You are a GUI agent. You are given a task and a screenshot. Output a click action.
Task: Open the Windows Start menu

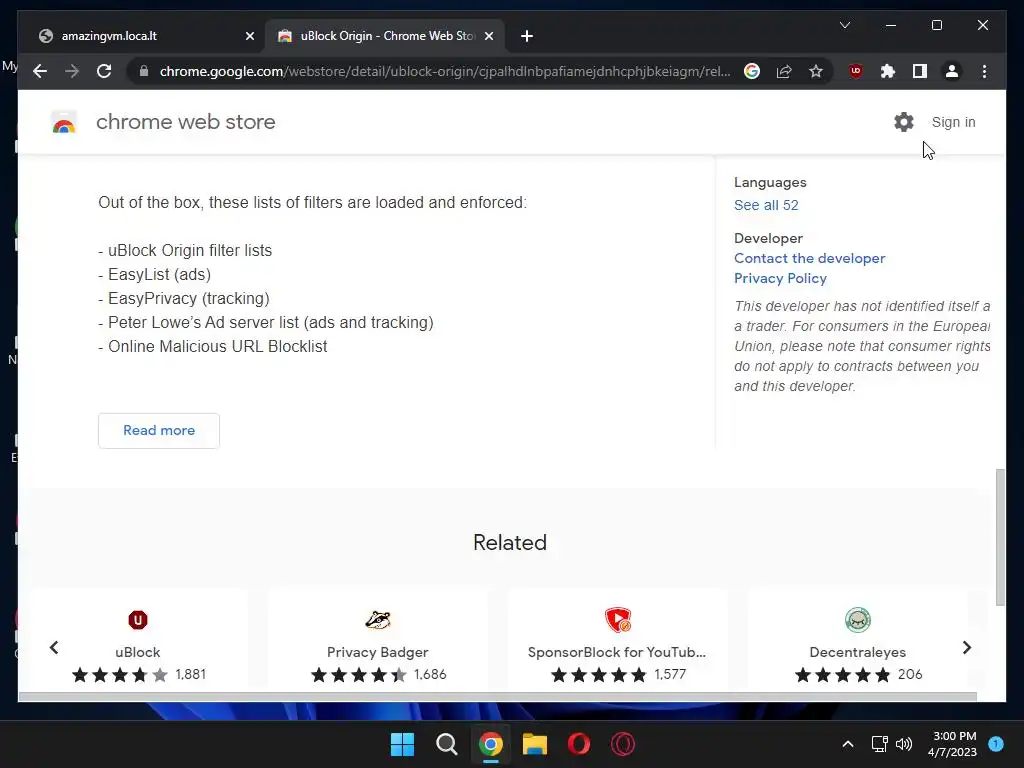click(x=402, y=744)
